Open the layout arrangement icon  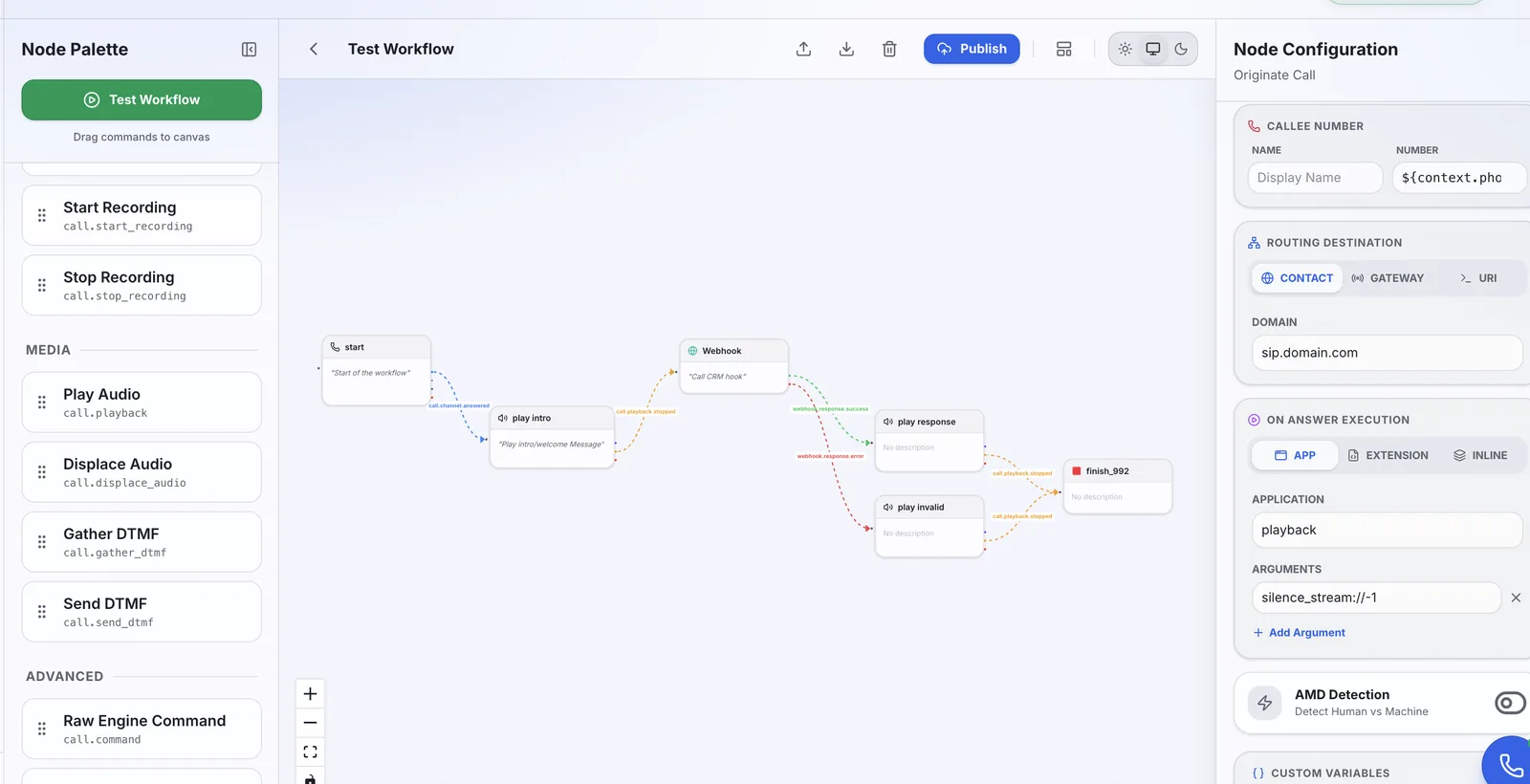point(1064,49)
